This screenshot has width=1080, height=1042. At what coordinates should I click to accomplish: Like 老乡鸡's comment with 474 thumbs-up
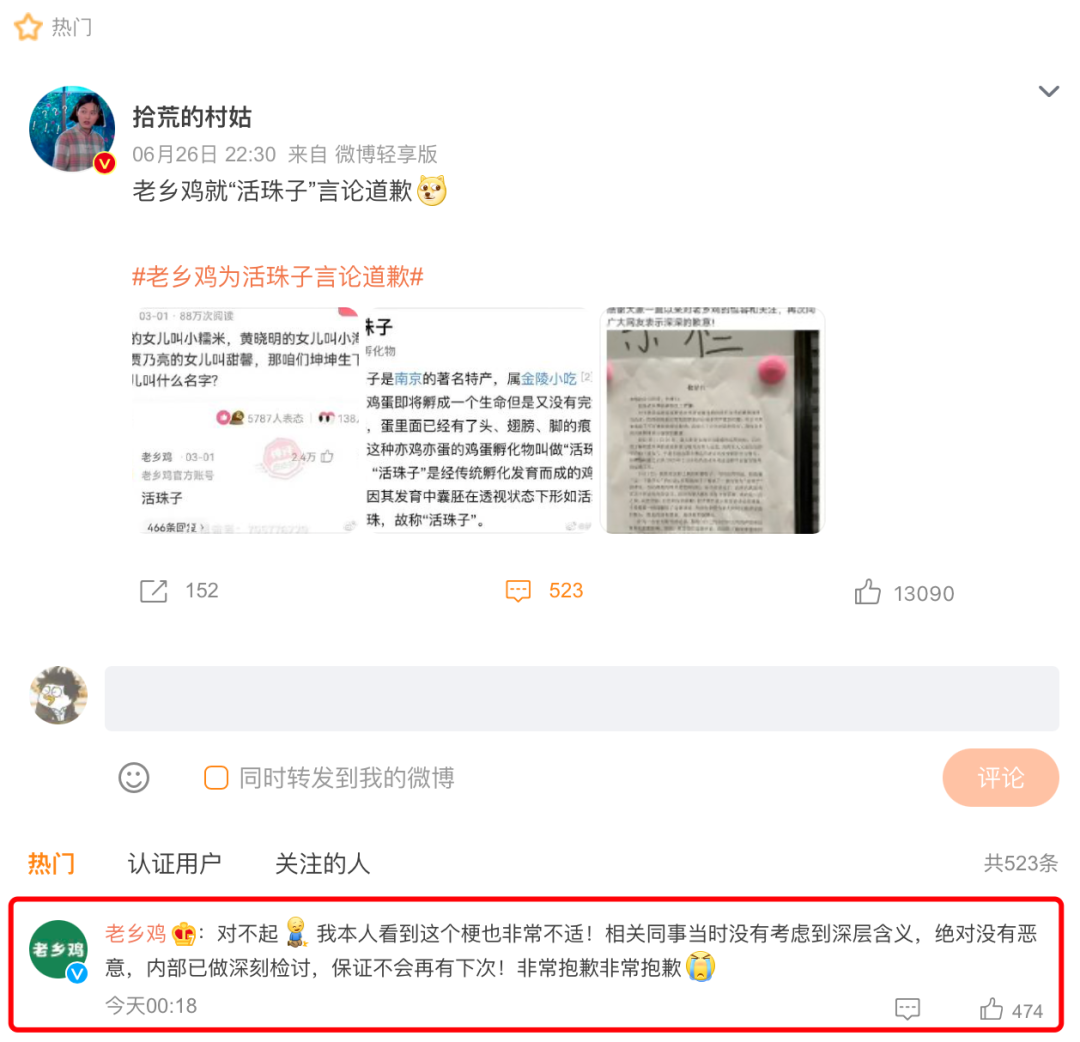[x=991, y=1010]
